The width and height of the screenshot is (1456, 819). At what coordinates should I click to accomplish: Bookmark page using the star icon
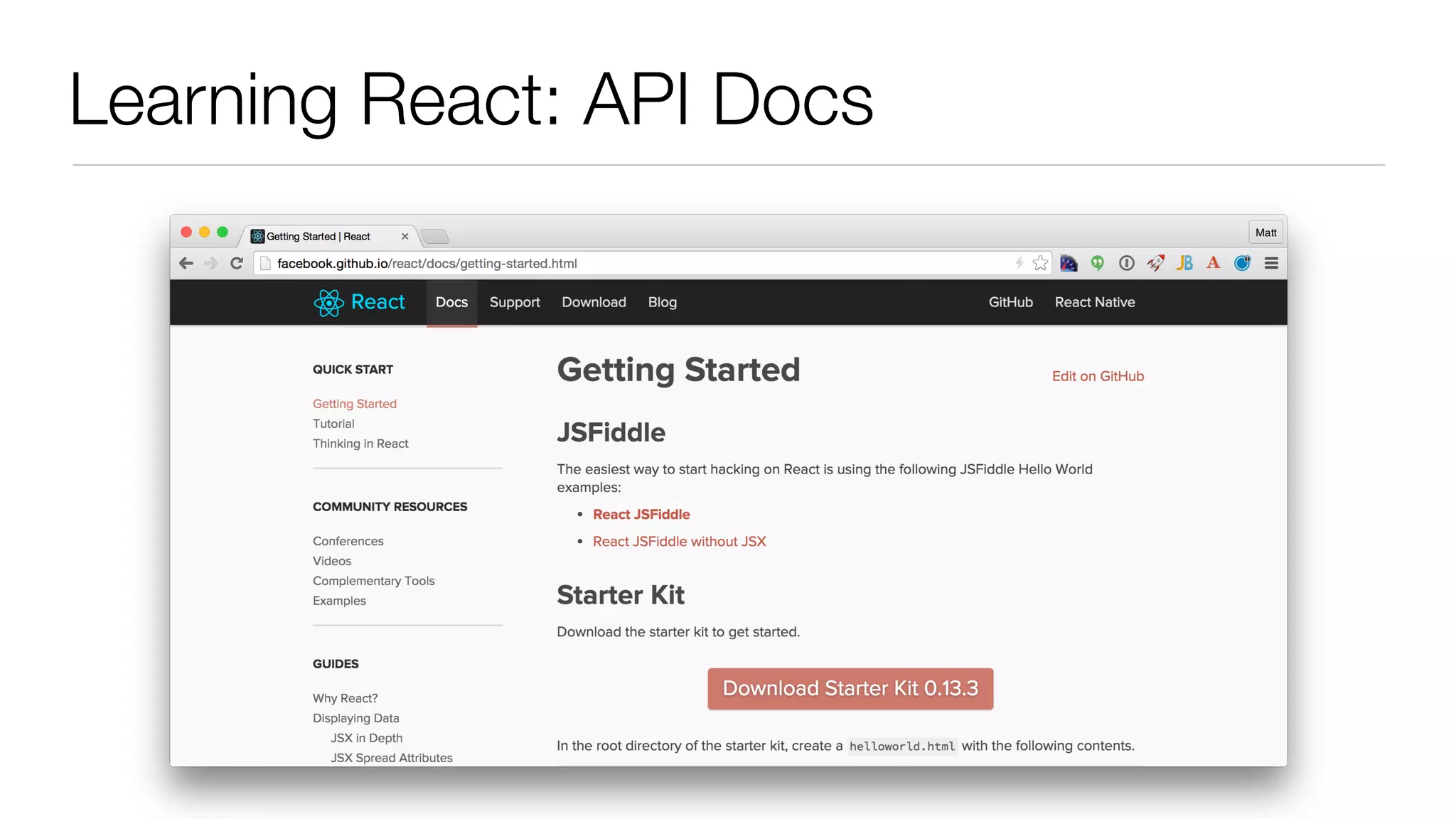[1040, 263]
